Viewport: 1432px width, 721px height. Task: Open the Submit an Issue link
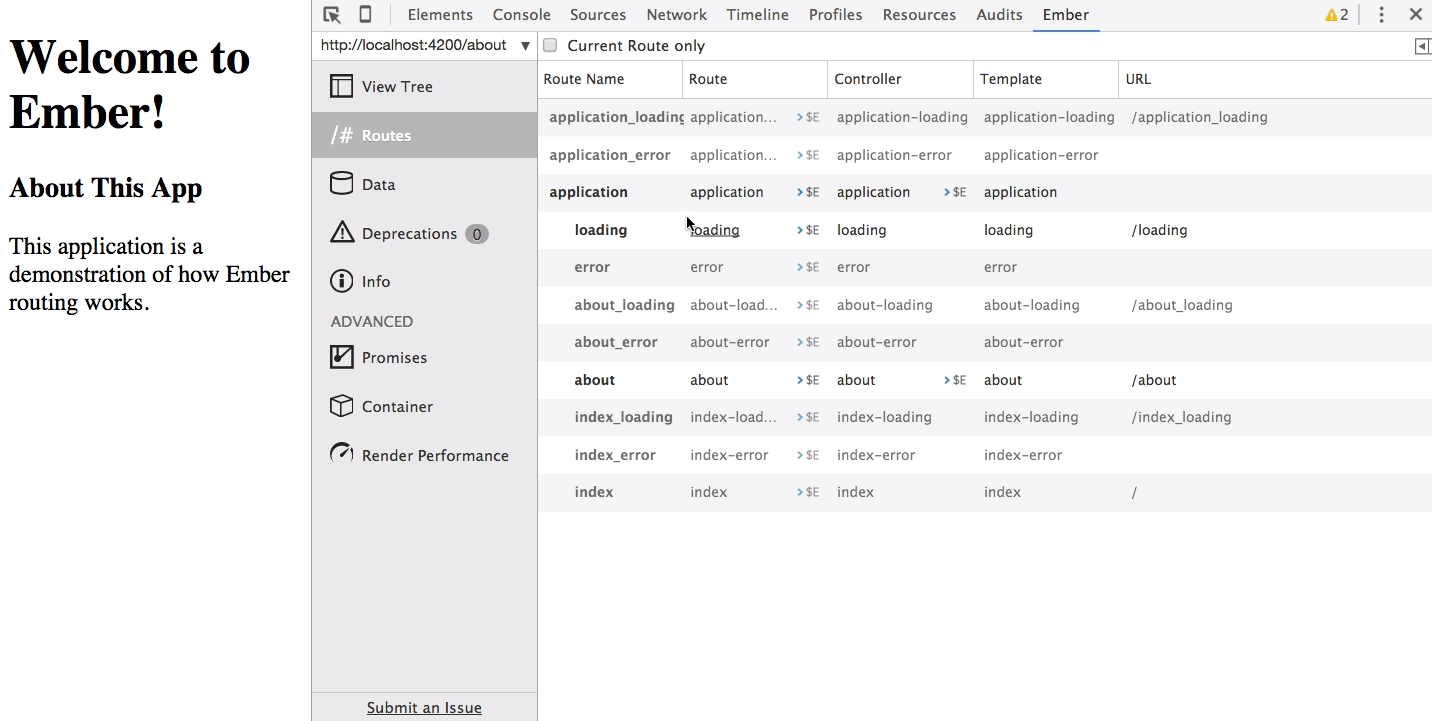tap(424, 707)
